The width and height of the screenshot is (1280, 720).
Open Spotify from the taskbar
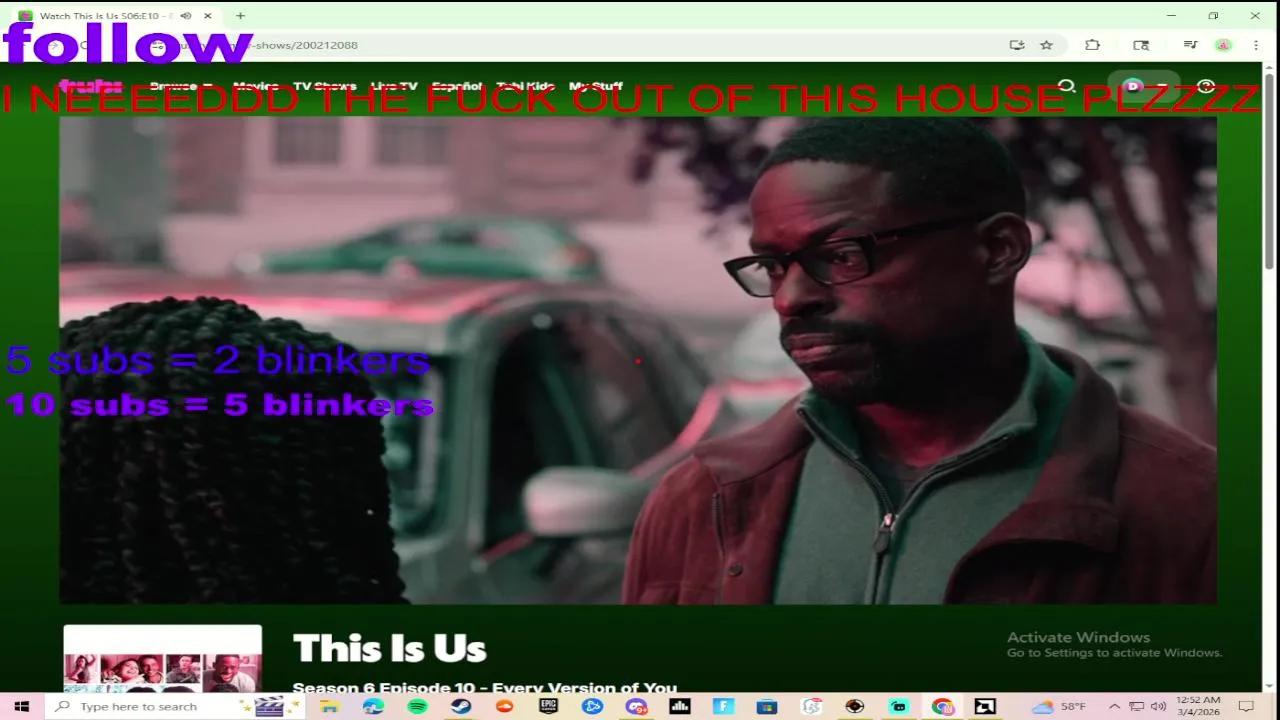417,706
